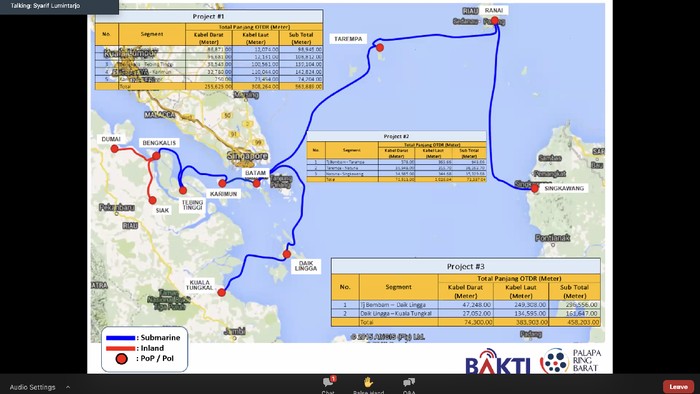Click the Project #2 table title
This screenshot has width=700, height=394.
click(x=396, y=136)
